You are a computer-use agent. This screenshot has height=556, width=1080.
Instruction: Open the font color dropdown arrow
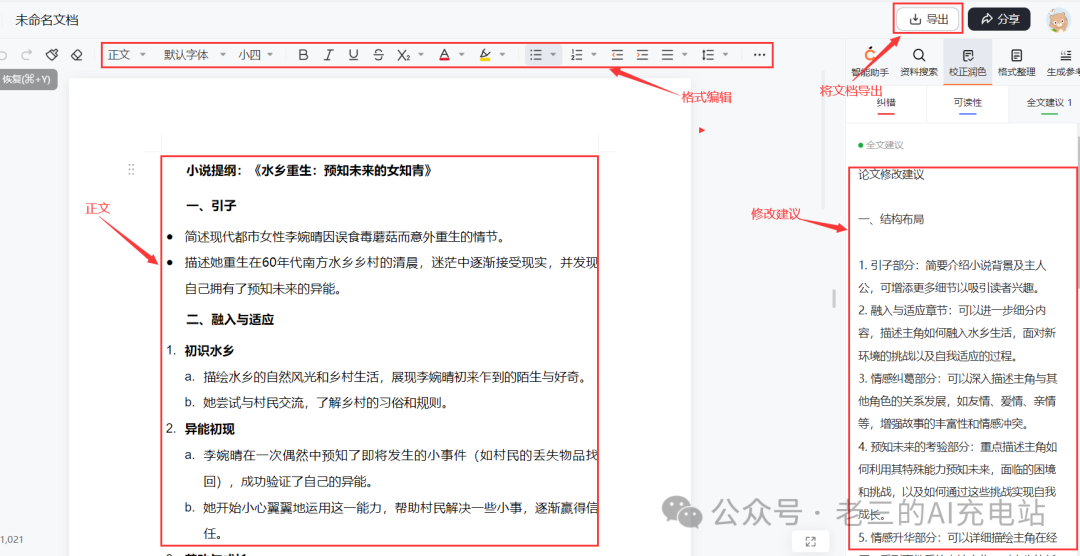[461, 55]
